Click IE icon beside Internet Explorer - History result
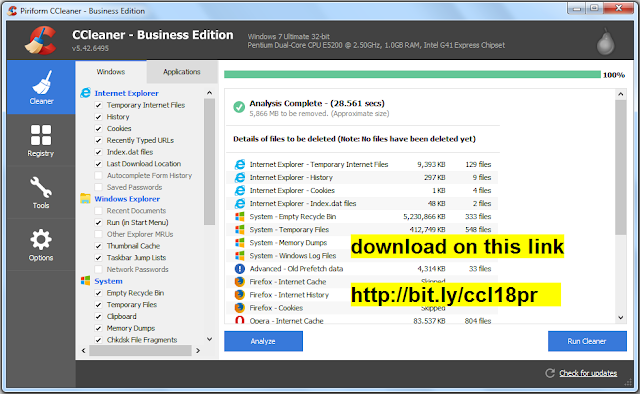The image size is (640, 394). [x=240, y=177]
